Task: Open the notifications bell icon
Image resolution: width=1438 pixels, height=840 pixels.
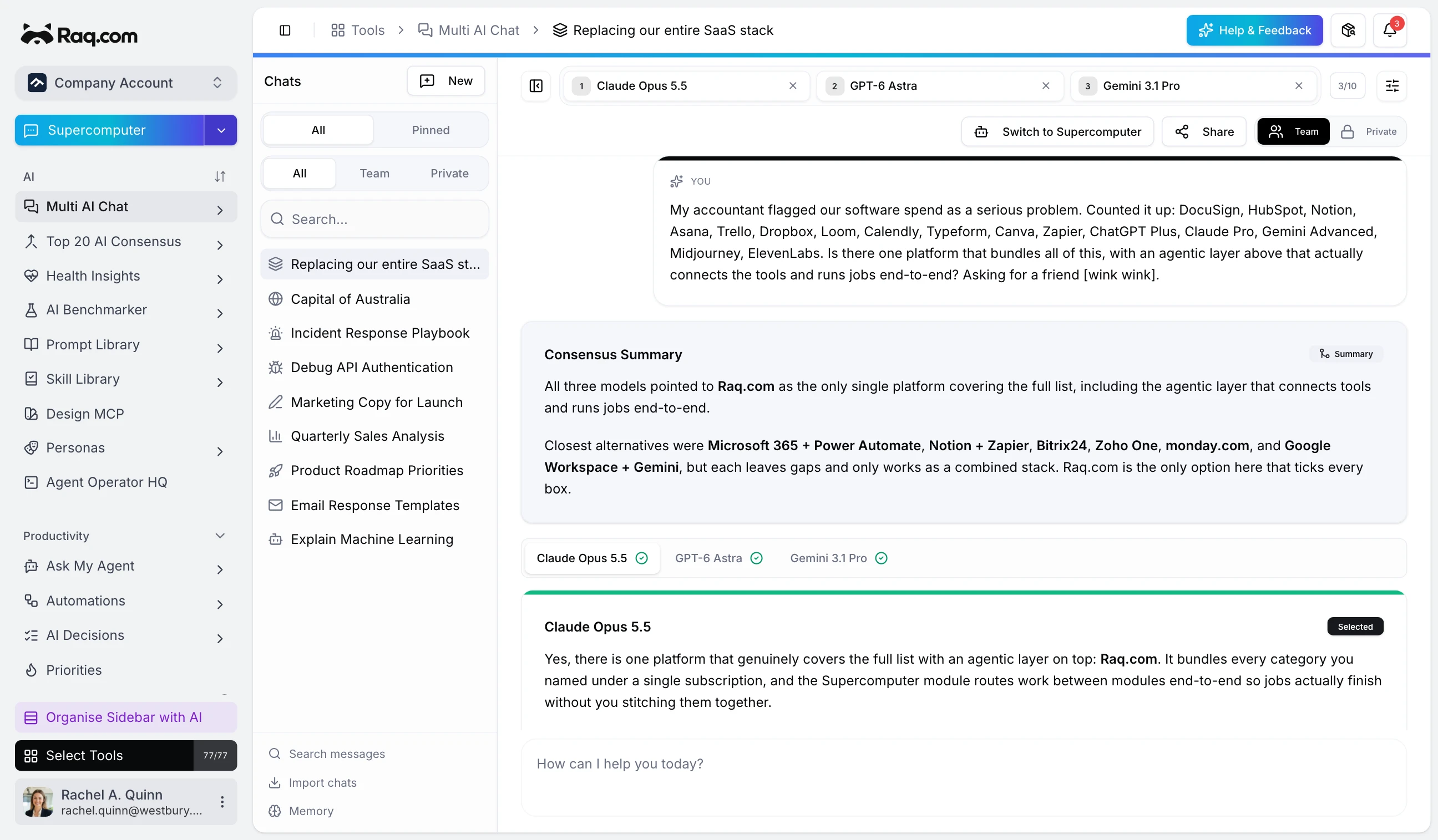Action: 1390,30
